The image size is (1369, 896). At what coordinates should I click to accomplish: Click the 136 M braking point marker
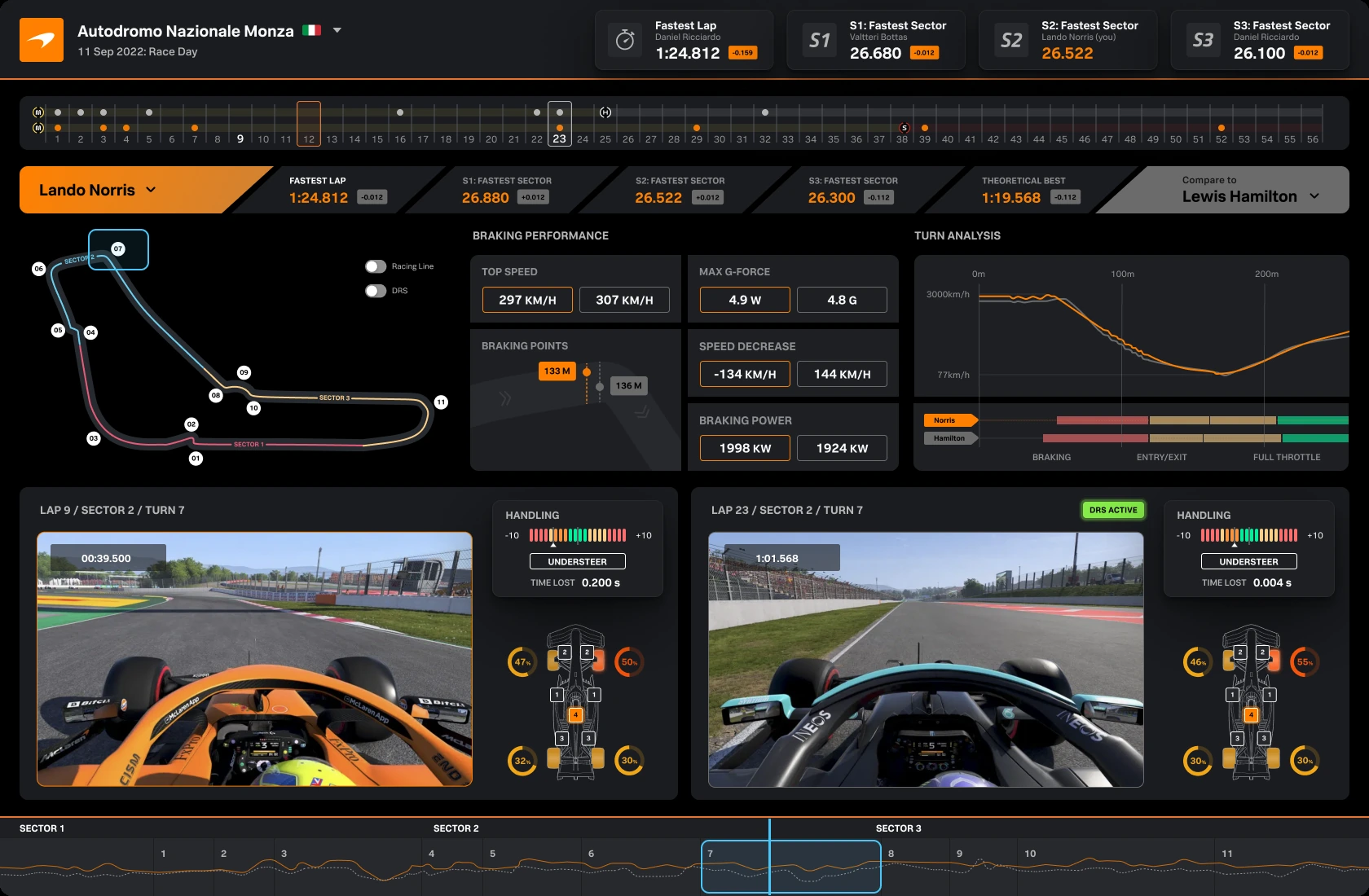pyautogui.click(x=628, y=386)
